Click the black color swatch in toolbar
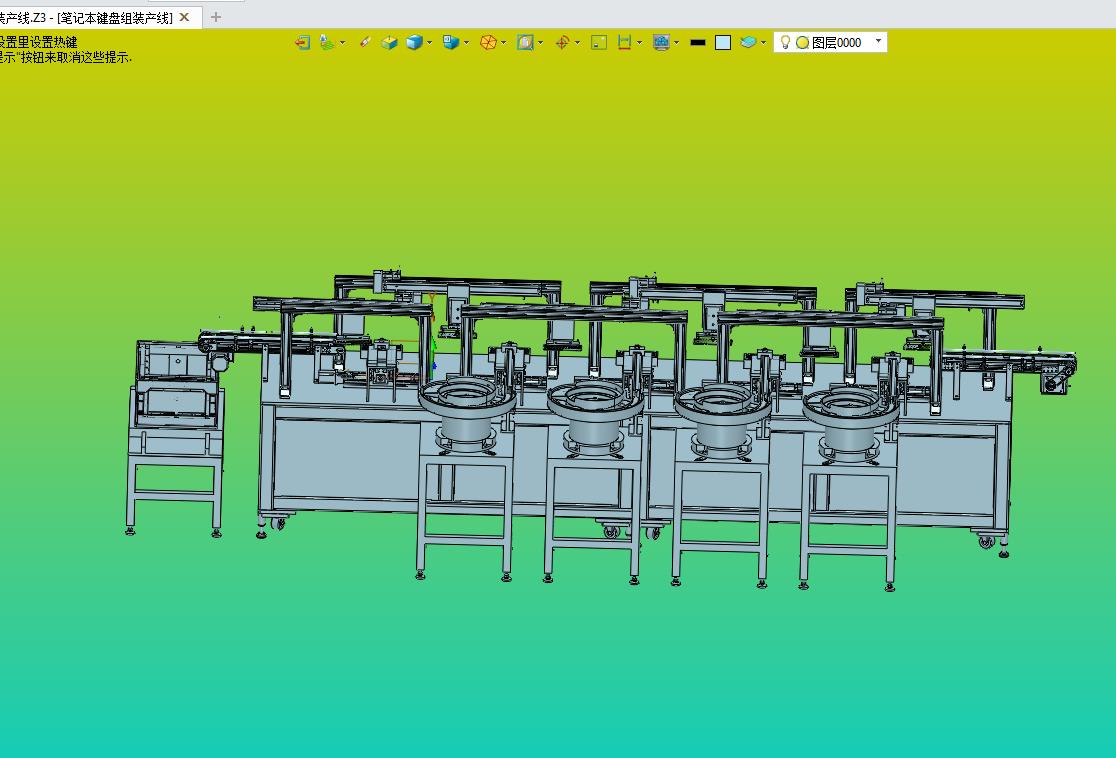 coord(698,42)
